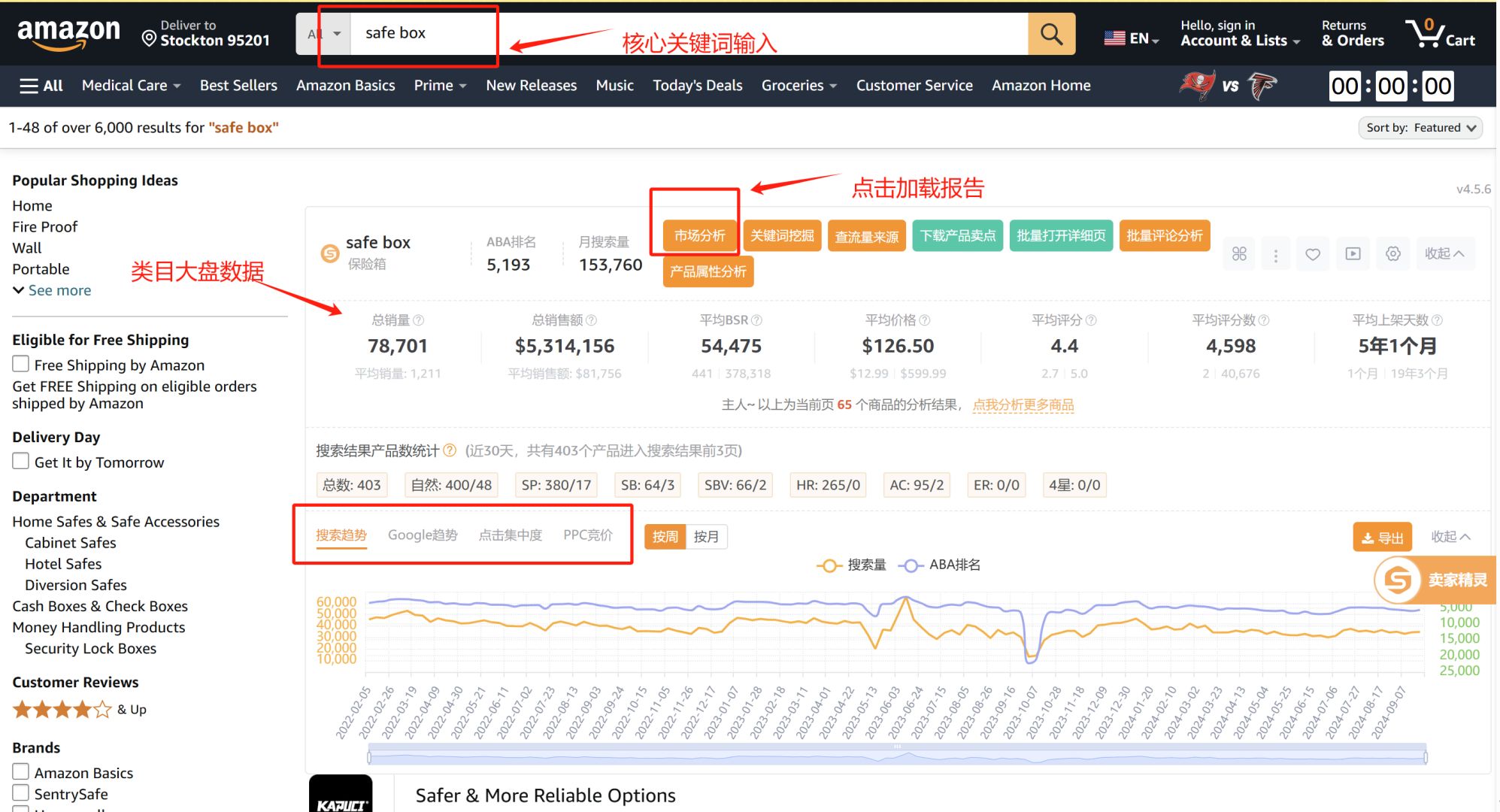This screenshot has width=1500, height=812.
Task: Click the floating 卖家精灵 widget
Action: coord(1434,580)
